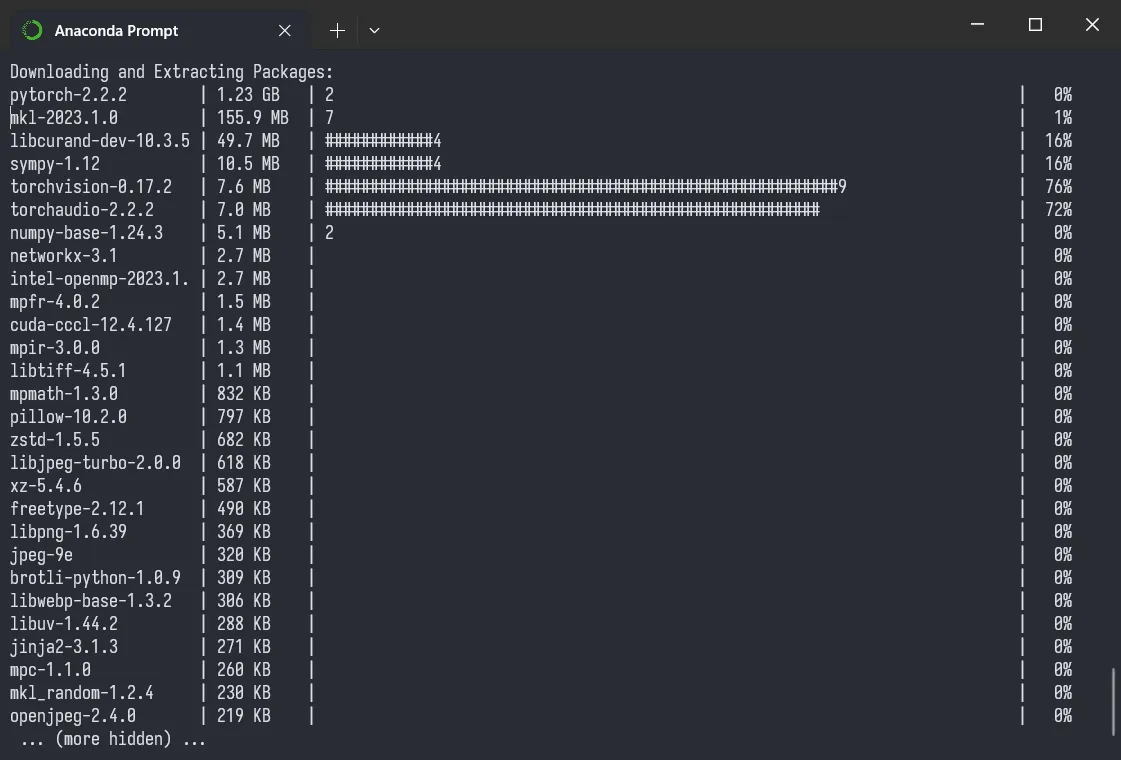This screenshot has height=760, width=1121.
Task: Click the 'Downloading and Extracting Packages:' heading
Action: (x=172, y=72)
